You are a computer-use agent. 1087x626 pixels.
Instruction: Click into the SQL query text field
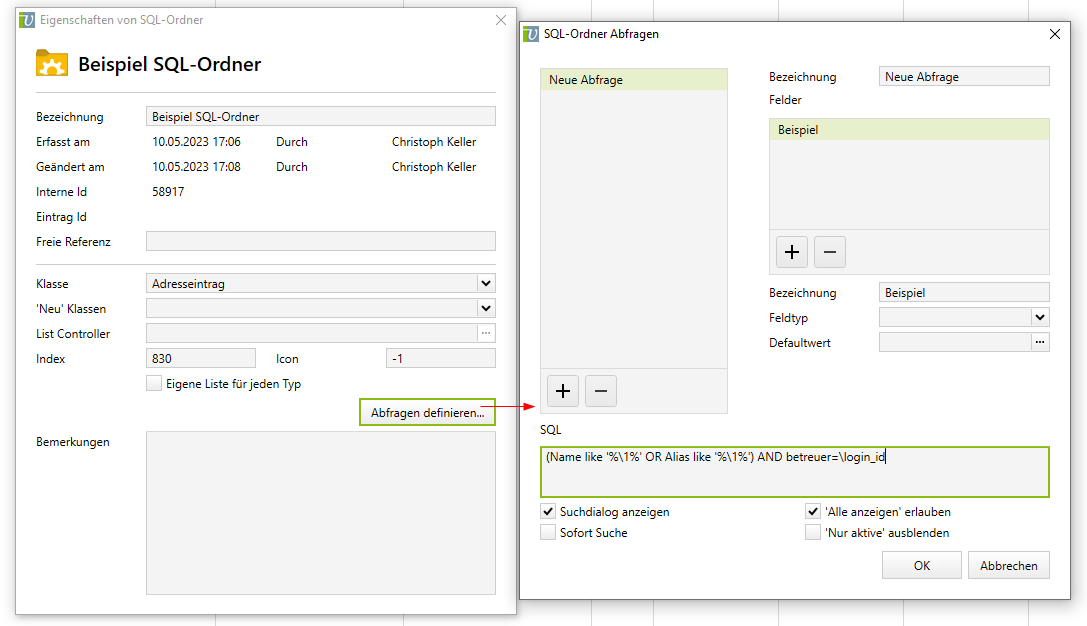[x=794, y=472]
